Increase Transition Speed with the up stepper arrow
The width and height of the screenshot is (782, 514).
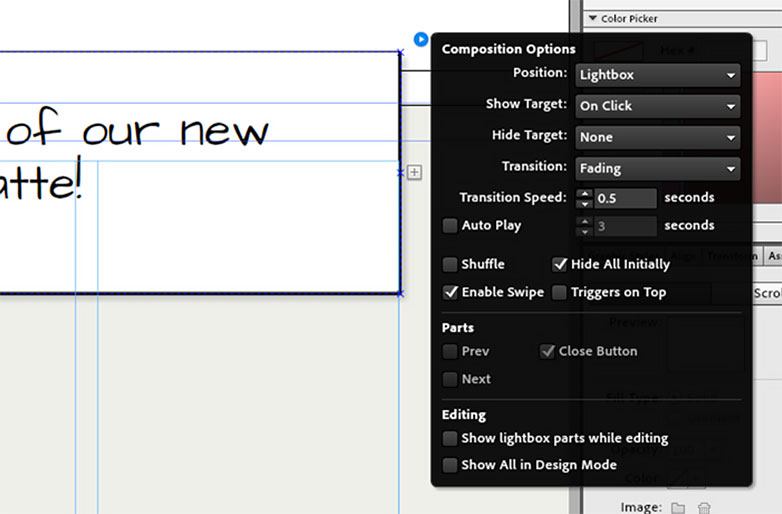click(x=585, y=193)
